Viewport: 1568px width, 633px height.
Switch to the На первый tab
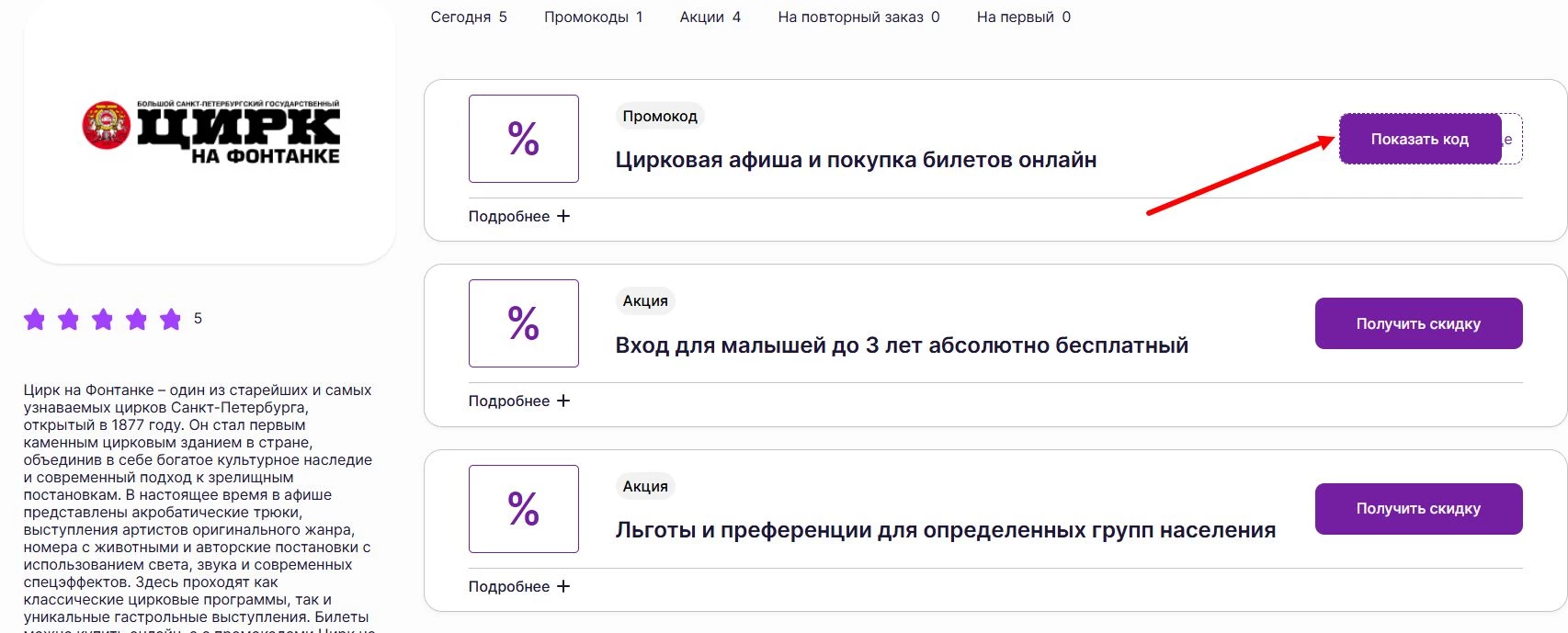pos(1024,17)
